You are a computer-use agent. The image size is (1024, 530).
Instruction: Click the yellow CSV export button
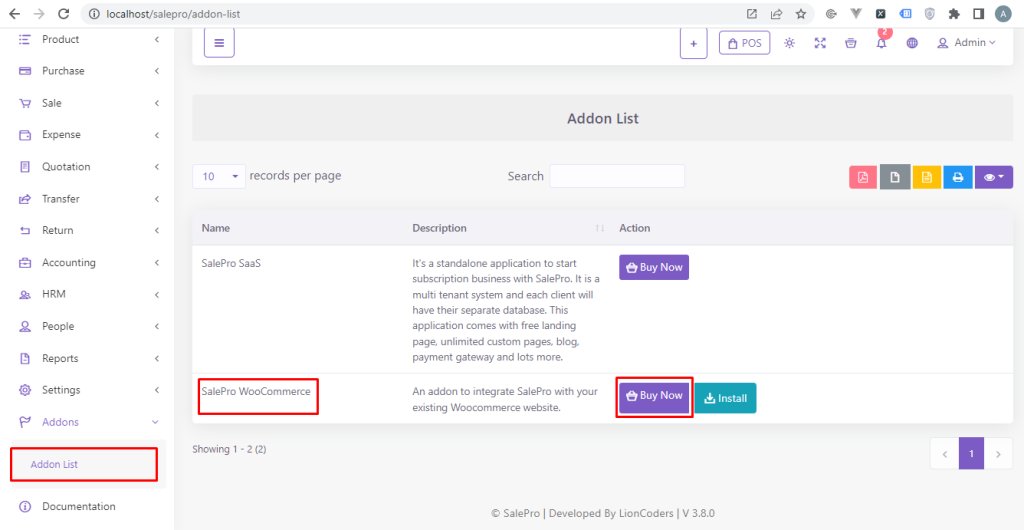(926, 177)
